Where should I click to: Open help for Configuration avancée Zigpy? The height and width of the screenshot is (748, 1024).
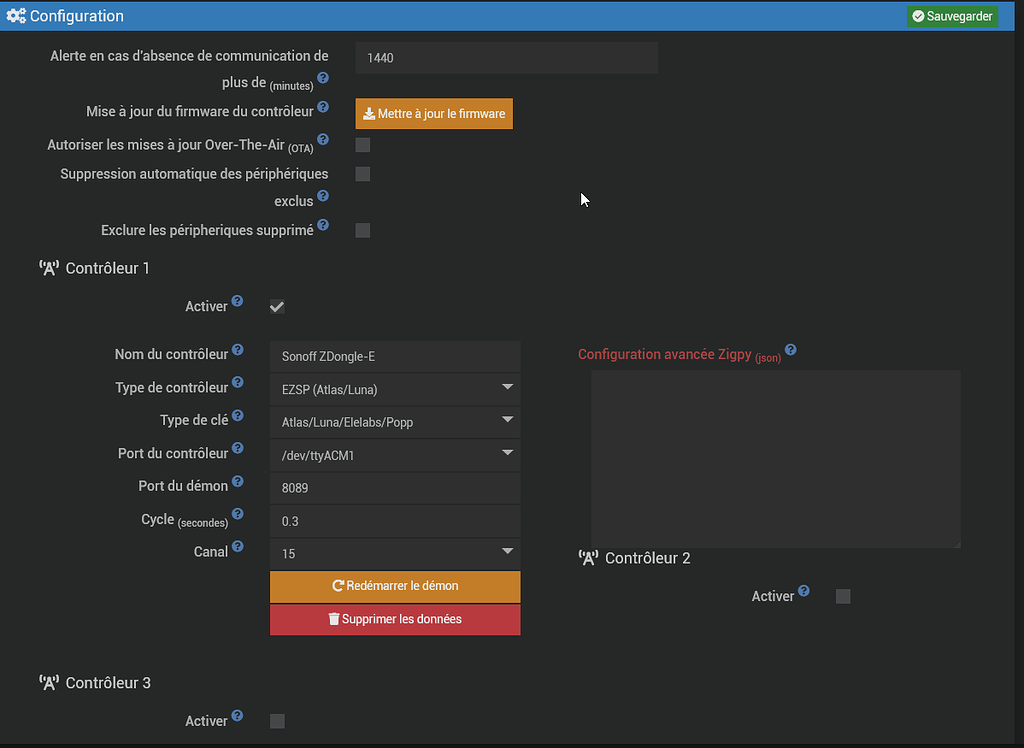790,349
